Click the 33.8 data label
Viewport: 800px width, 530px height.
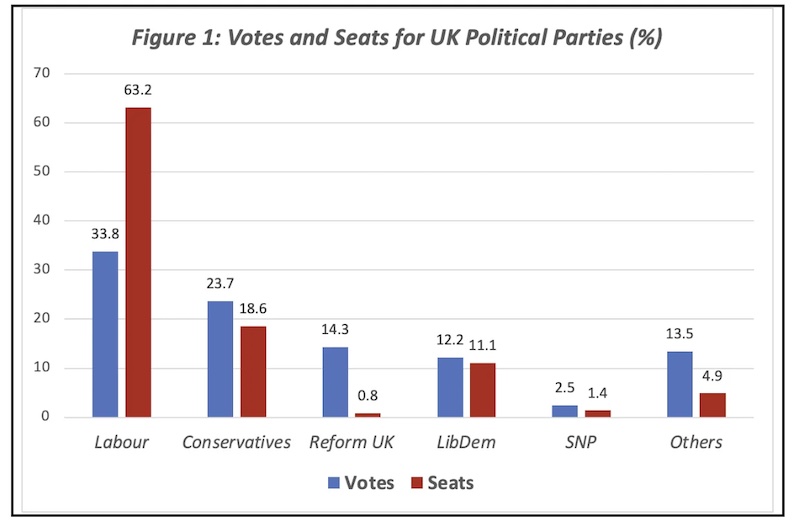tap(105, 234)
